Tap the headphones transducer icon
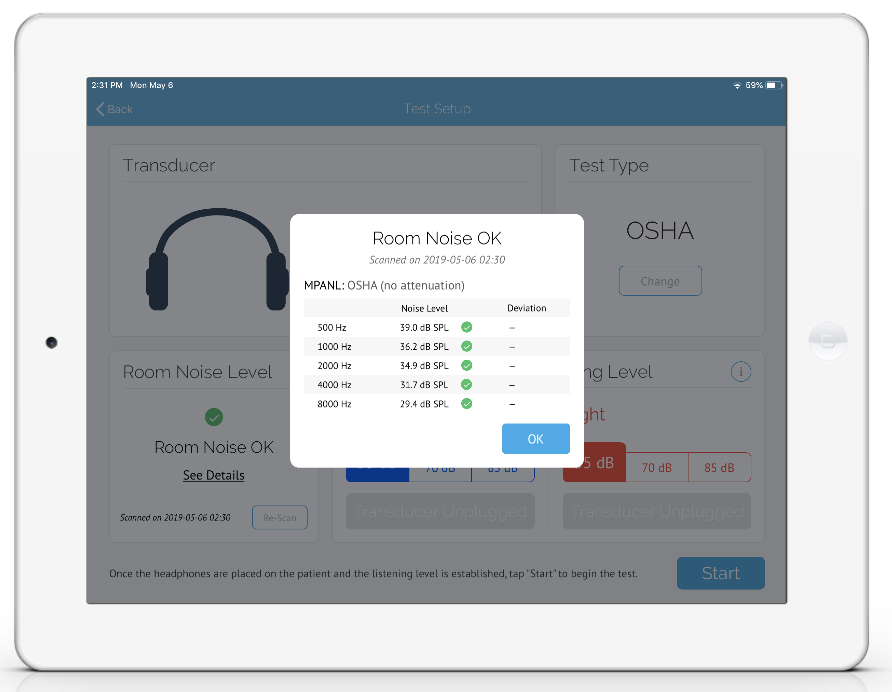The width and height of the screenshot is (892, 692). click(217, 259)
